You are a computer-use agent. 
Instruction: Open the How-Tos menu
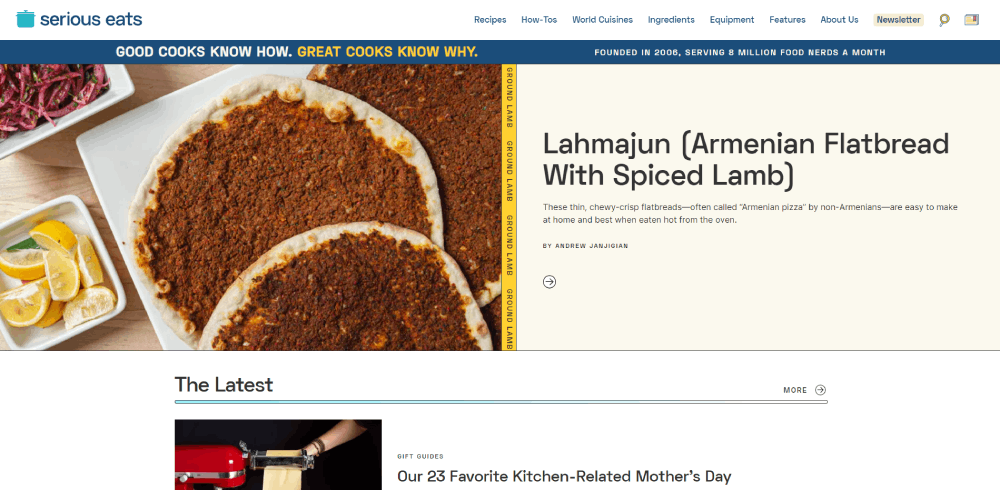pos(539,20)
